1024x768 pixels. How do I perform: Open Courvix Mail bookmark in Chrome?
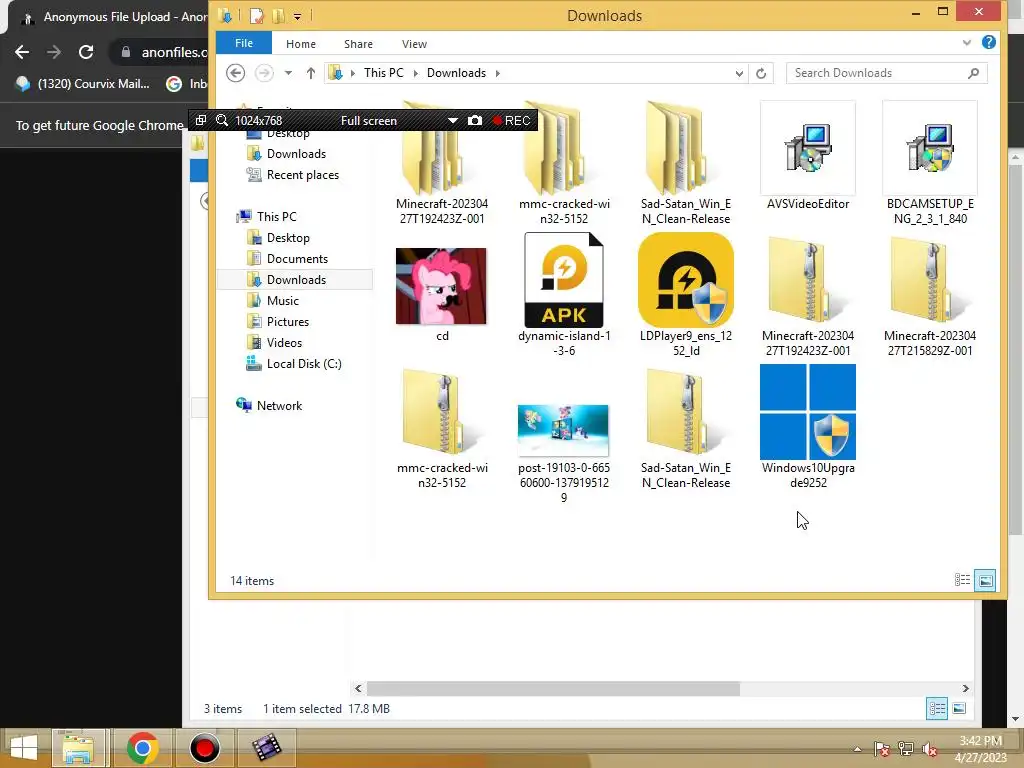83,84
